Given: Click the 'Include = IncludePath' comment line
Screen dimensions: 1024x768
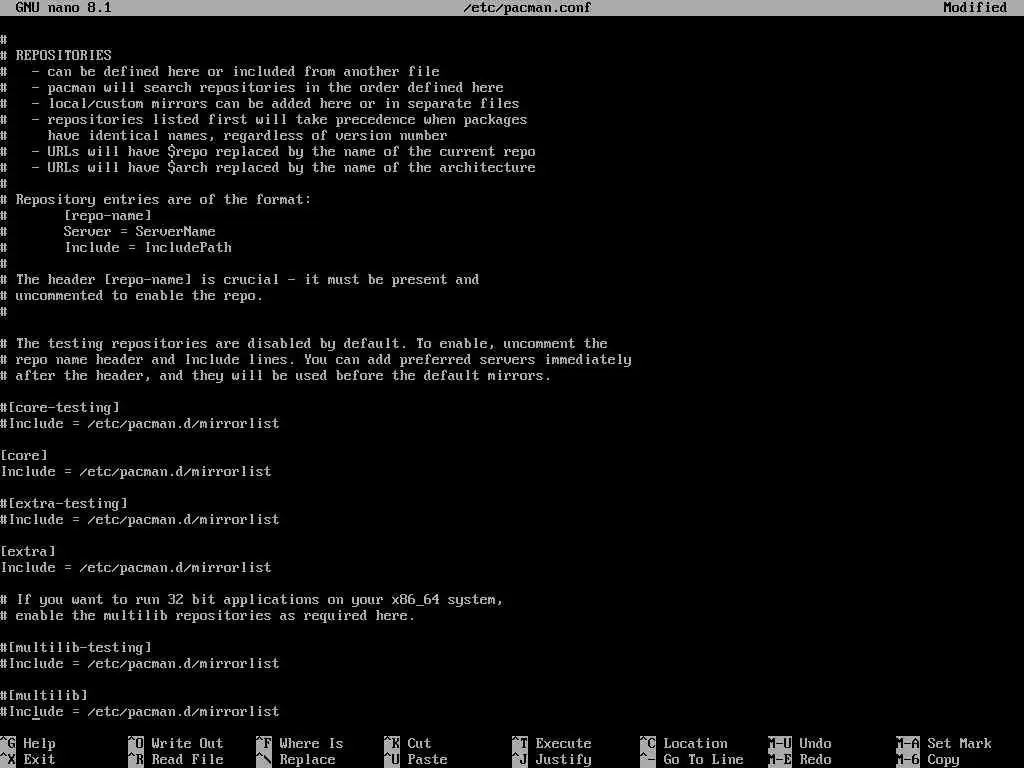Looking at the screenshot, I should (116, 248).
